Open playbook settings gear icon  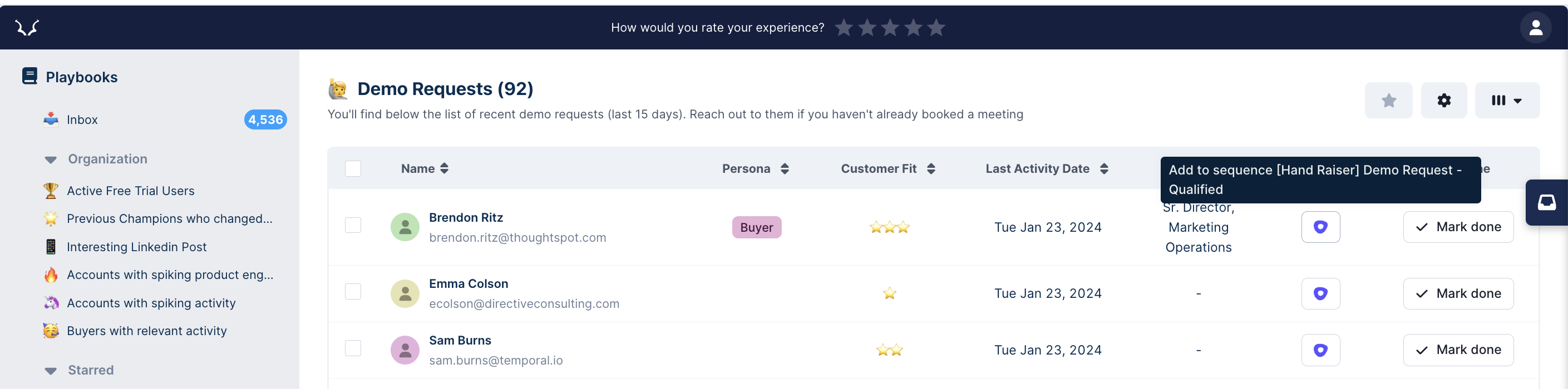coord(1443,100)
